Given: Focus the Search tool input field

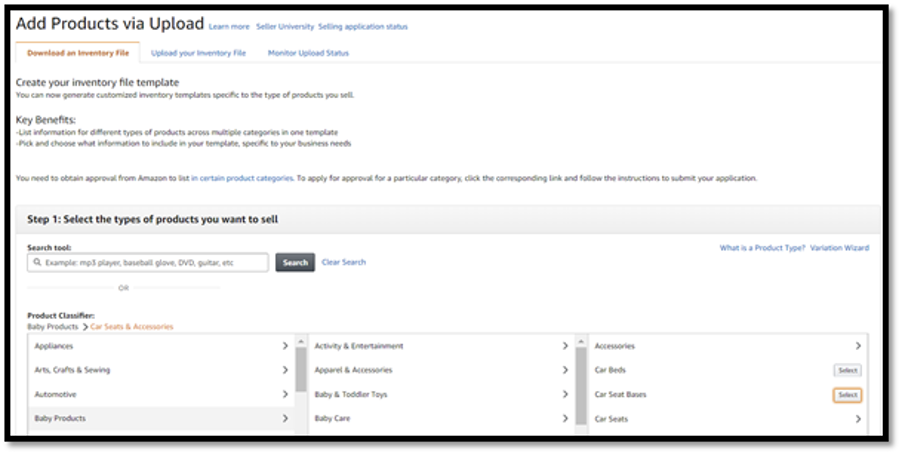Looking at the screenshot, I should 148,263.
